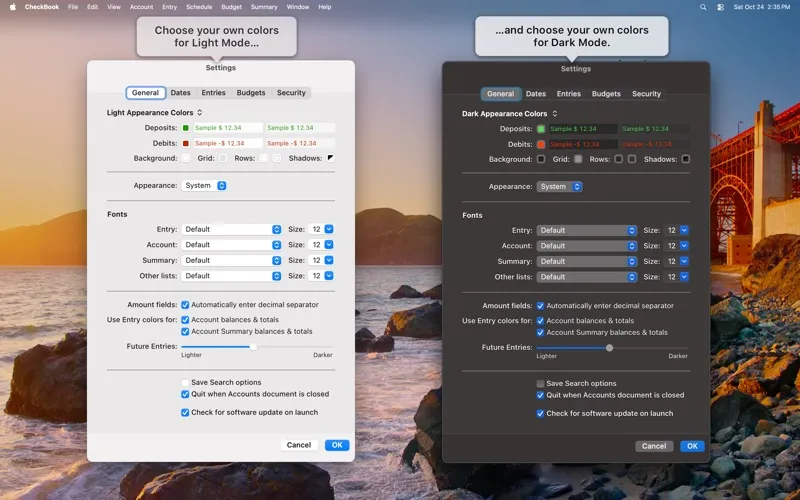Switch to Budgets tab in dark Settings
Viewport: 800px width, 500px height.
(606, 94)
